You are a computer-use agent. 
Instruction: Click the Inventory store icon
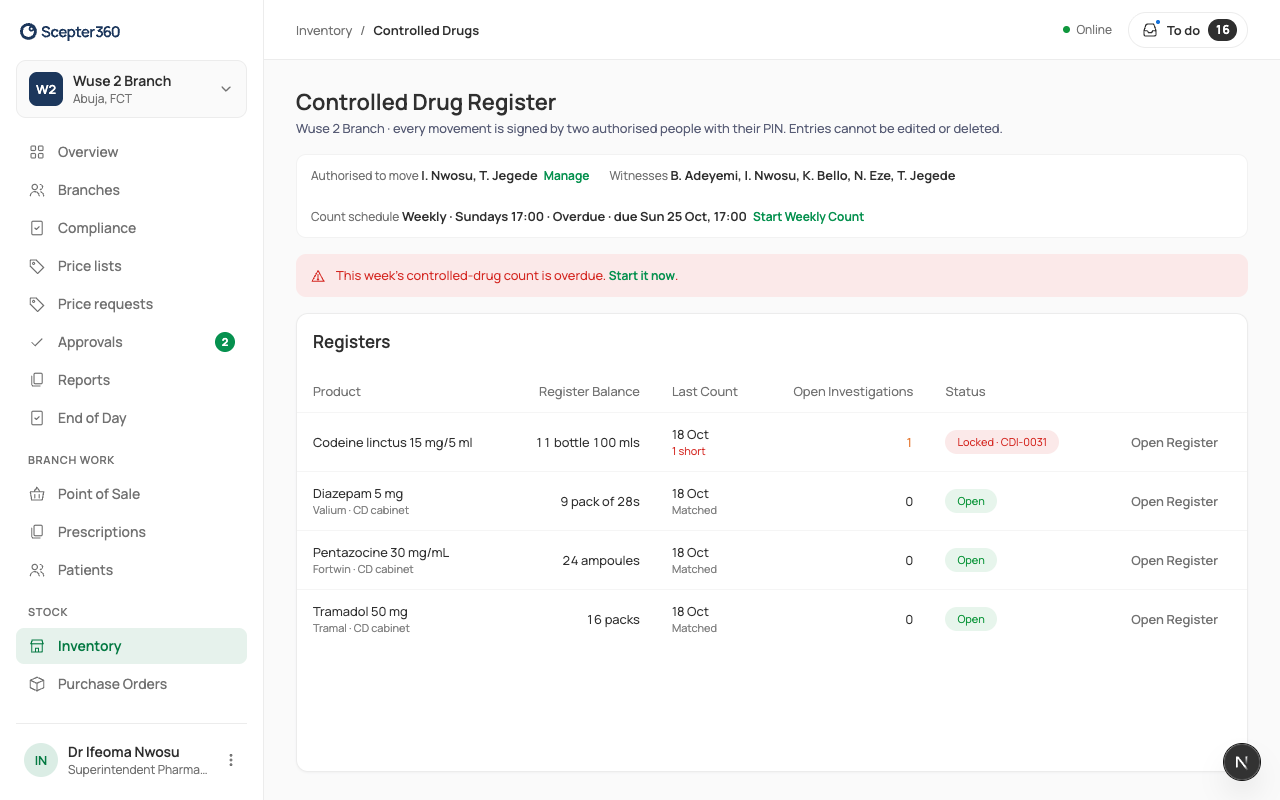pos(37,646)
